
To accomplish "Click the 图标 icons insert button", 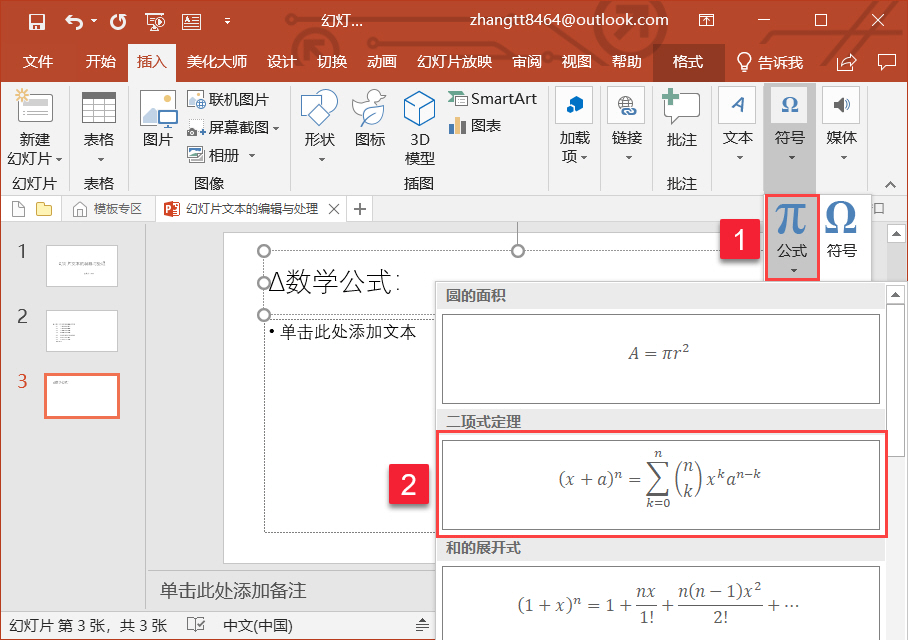I will pos(370,118).
